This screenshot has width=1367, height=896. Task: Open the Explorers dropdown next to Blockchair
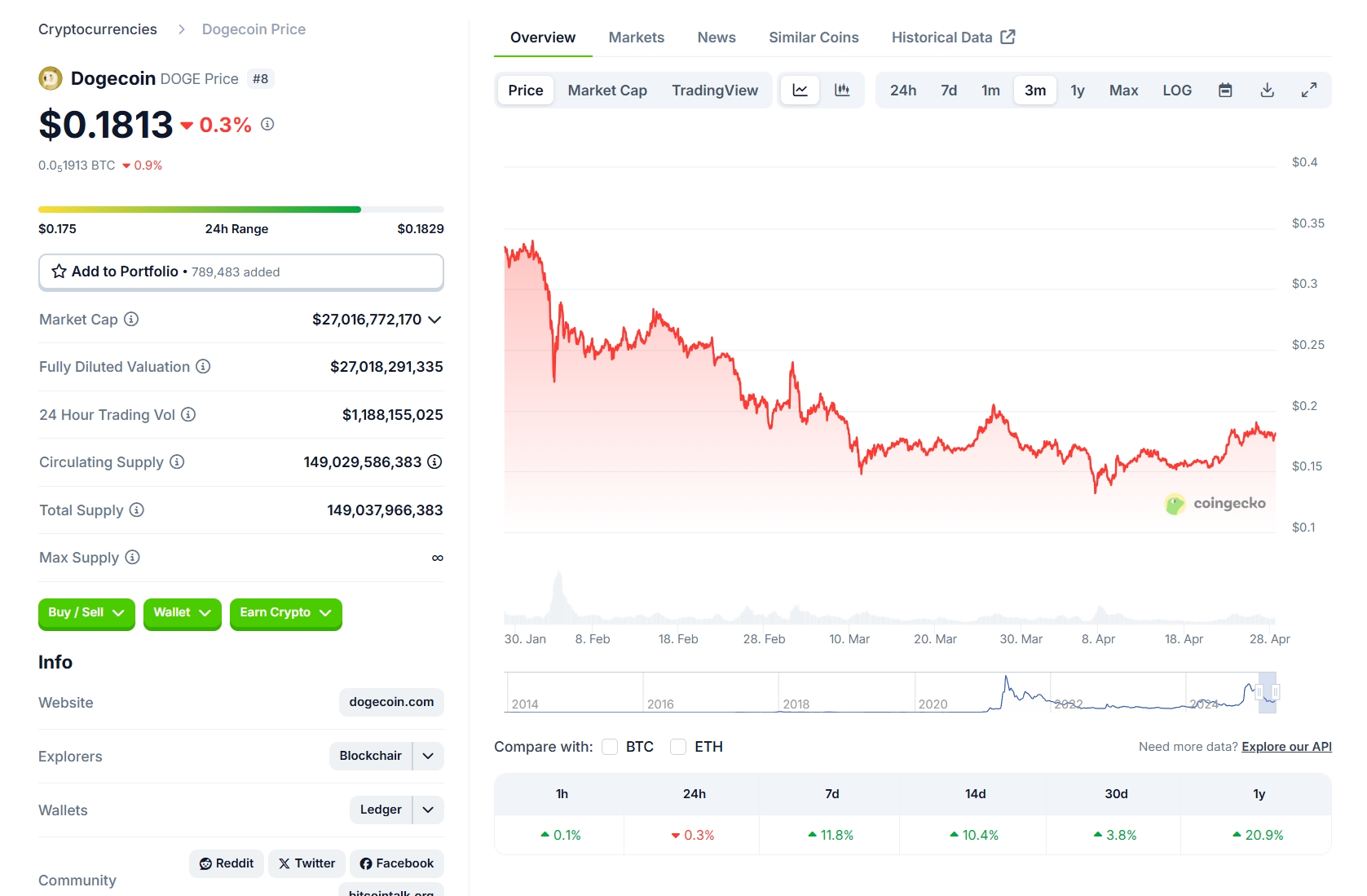point(427,756)
